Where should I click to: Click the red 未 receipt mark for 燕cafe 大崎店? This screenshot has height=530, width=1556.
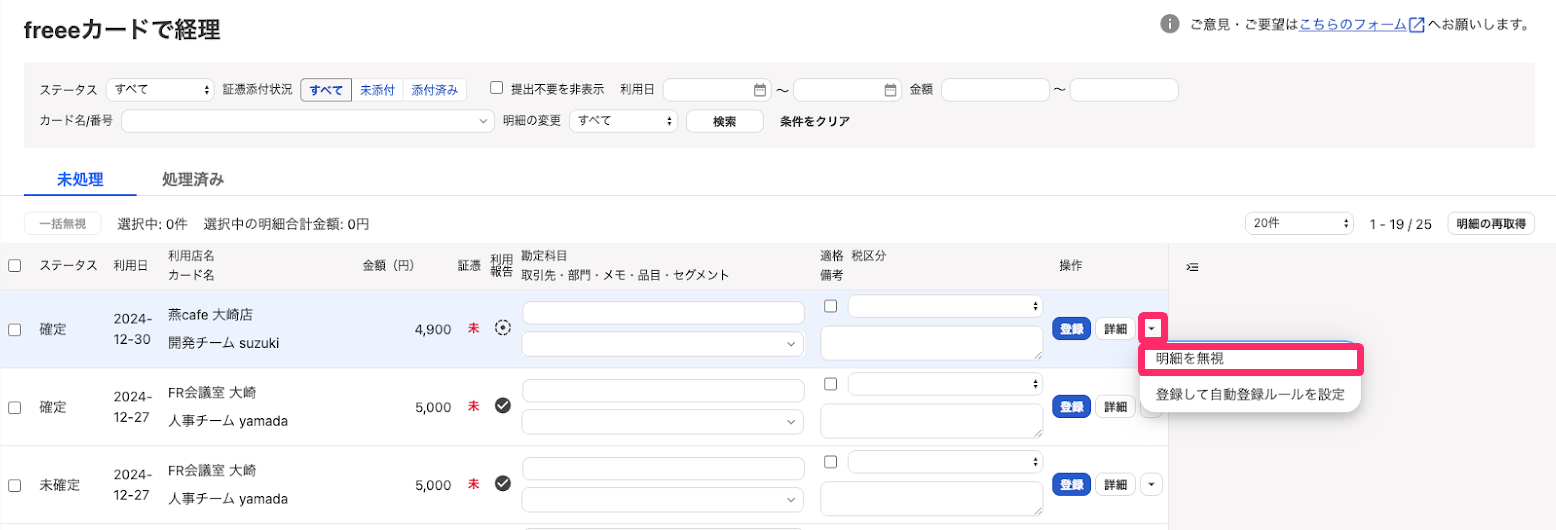473,329
